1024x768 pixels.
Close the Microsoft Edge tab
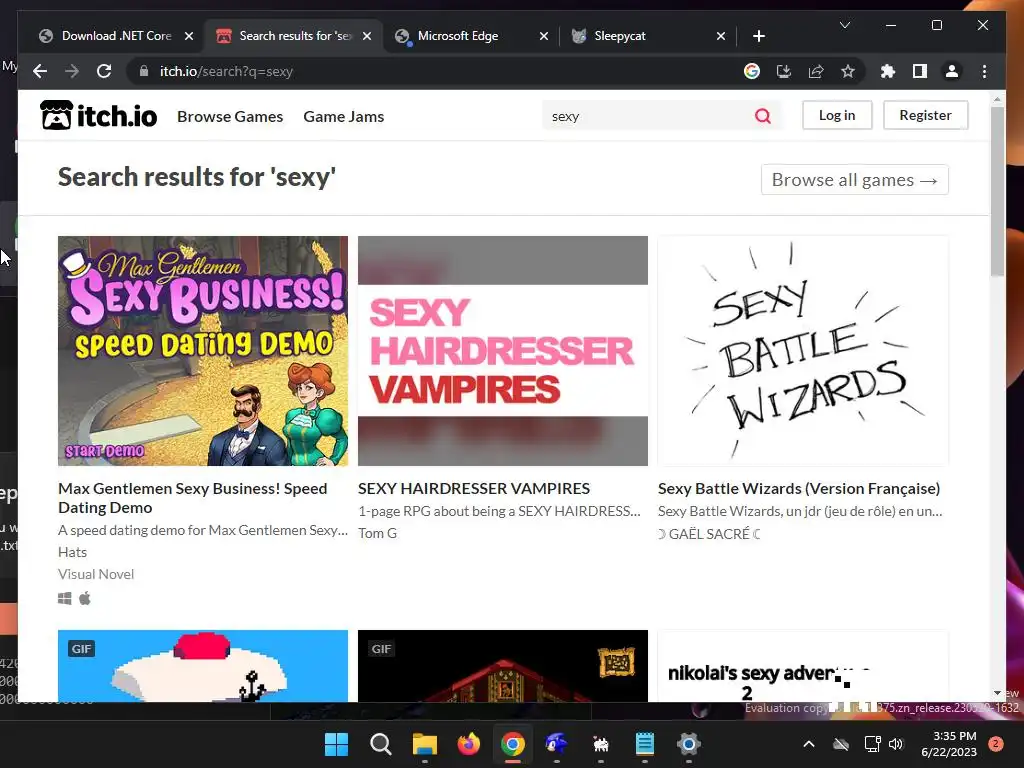click(543, 36)
